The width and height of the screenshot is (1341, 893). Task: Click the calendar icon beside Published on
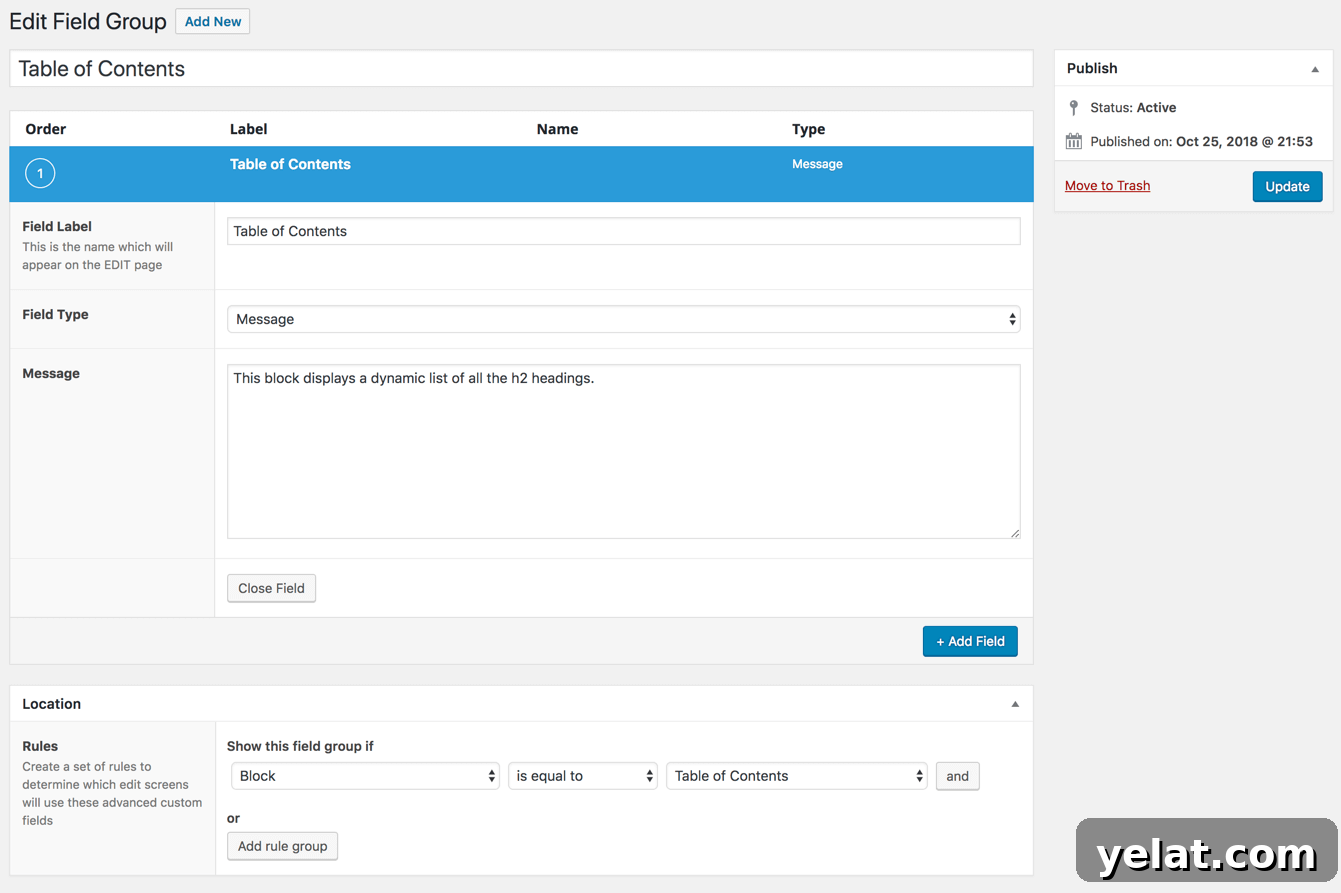[1074, 141]
